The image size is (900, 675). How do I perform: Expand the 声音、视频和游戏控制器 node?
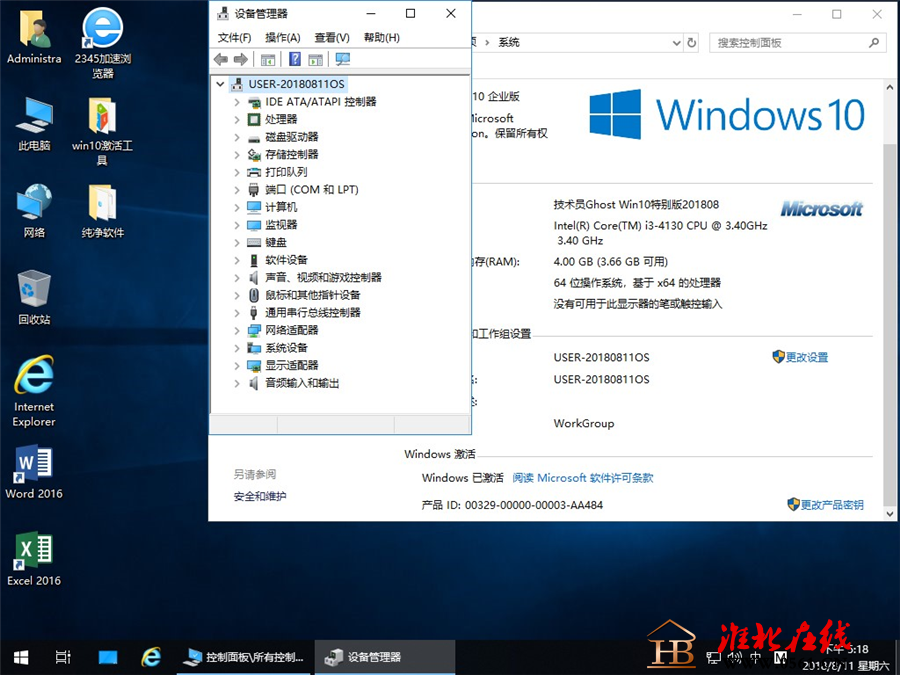(x=237, y=278)
